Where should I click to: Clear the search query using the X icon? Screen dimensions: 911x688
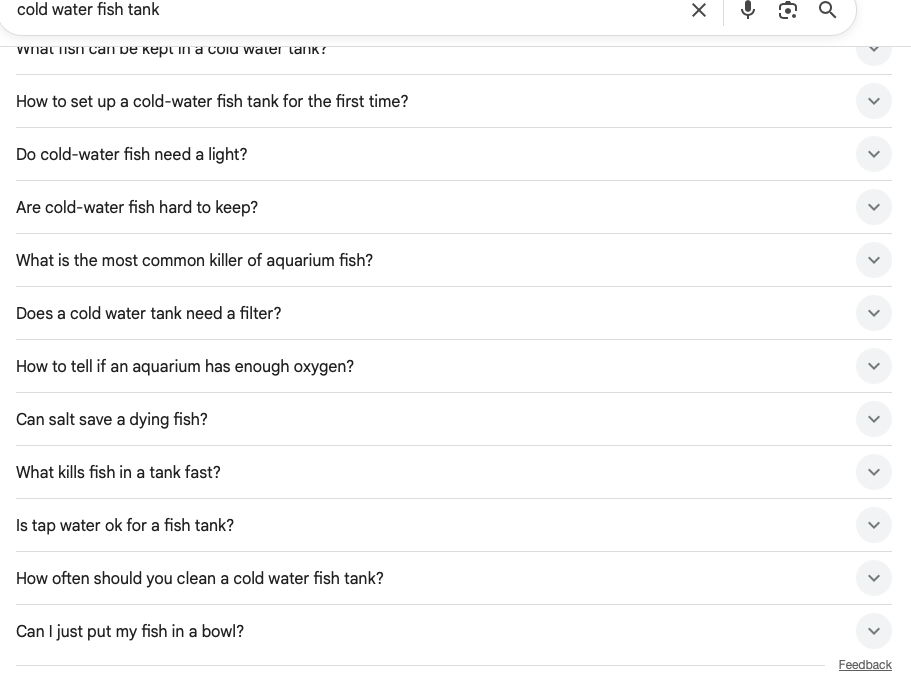[699, 10]
